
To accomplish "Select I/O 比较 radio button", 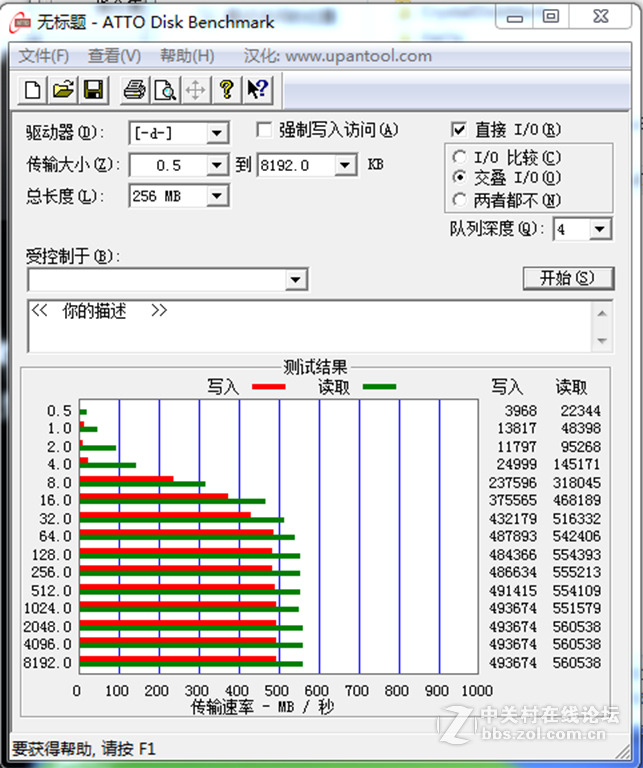I will [x=459, y=157].
